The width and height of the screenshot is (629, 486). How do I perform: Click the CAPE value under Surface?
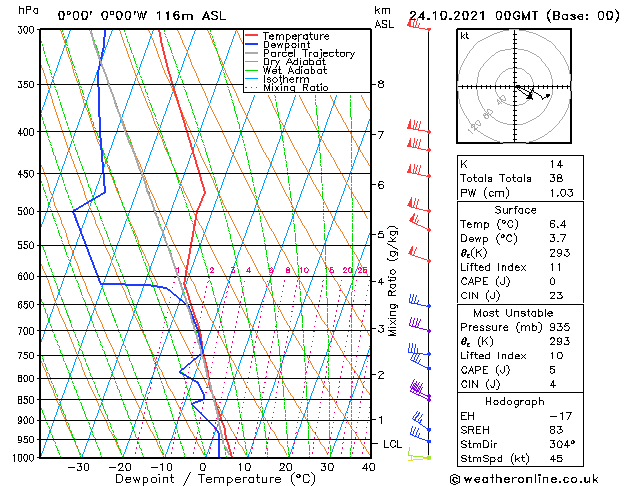pos(553,281)
